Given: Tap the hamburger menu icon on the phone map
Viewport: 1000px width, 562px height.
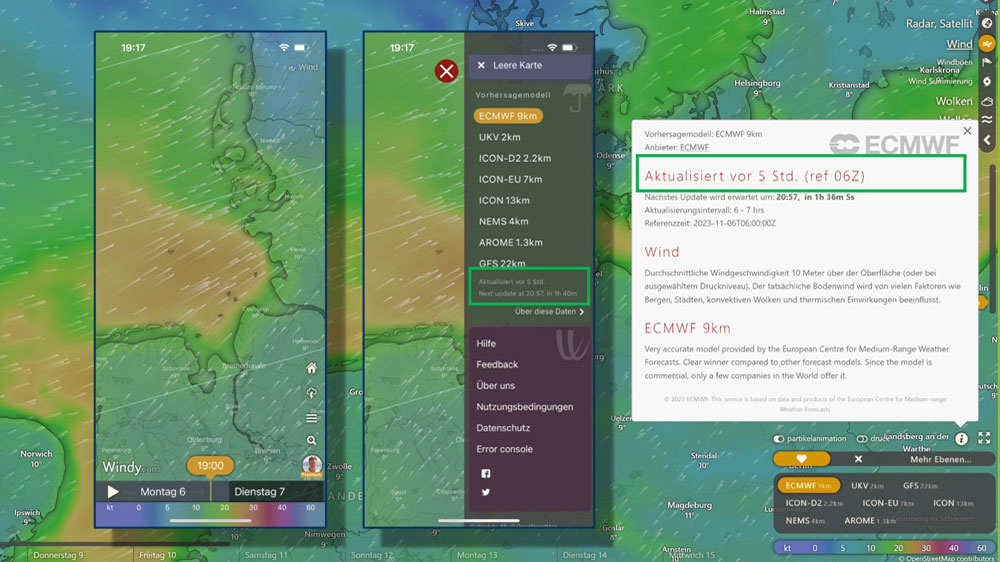Looking at the screenshot, I should (312, 417).
